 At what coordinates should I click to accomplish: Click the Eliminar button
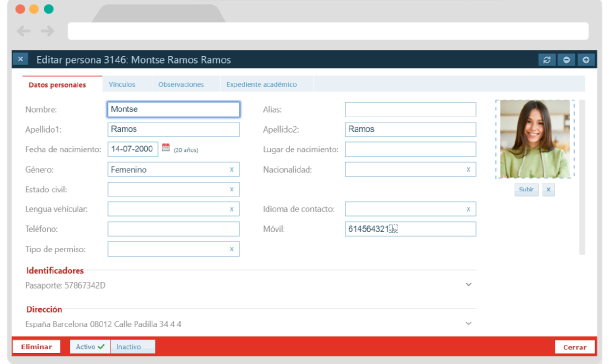coord(36,346)
